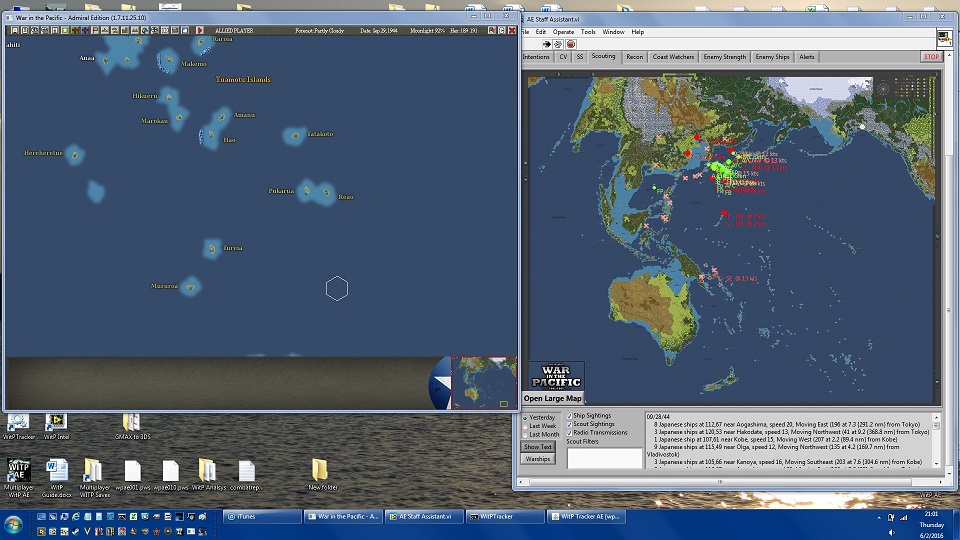Select the Last Week radio button
960x540 pixels.
tap(525, 426)
